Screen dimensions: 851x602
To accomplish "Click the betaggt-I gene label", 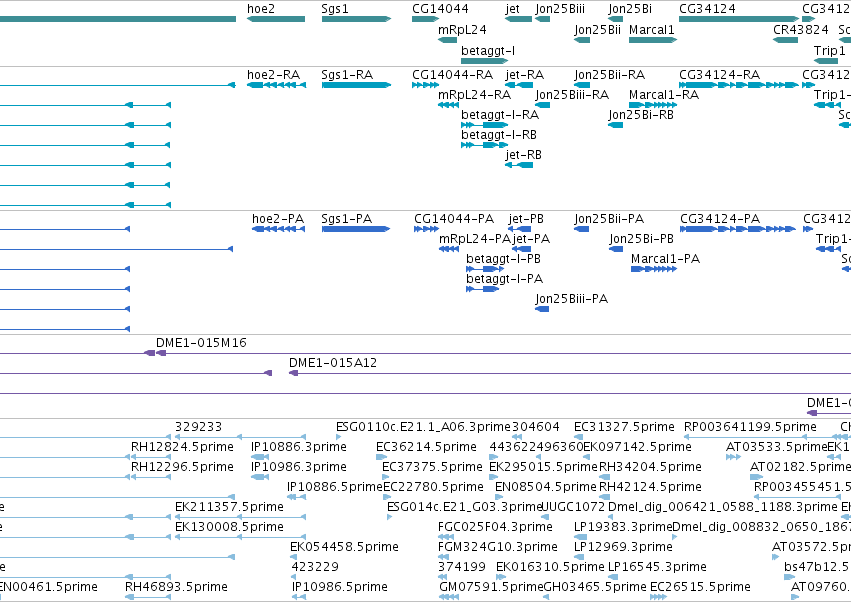I will [488, 50].
